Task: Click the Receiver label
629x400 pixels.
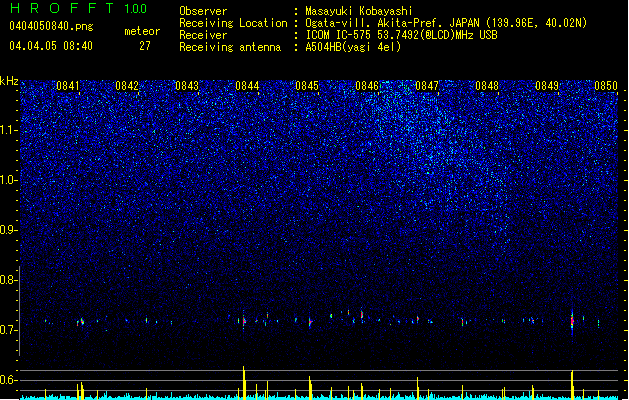Action: pyautogui.click(x=203, y=35)
